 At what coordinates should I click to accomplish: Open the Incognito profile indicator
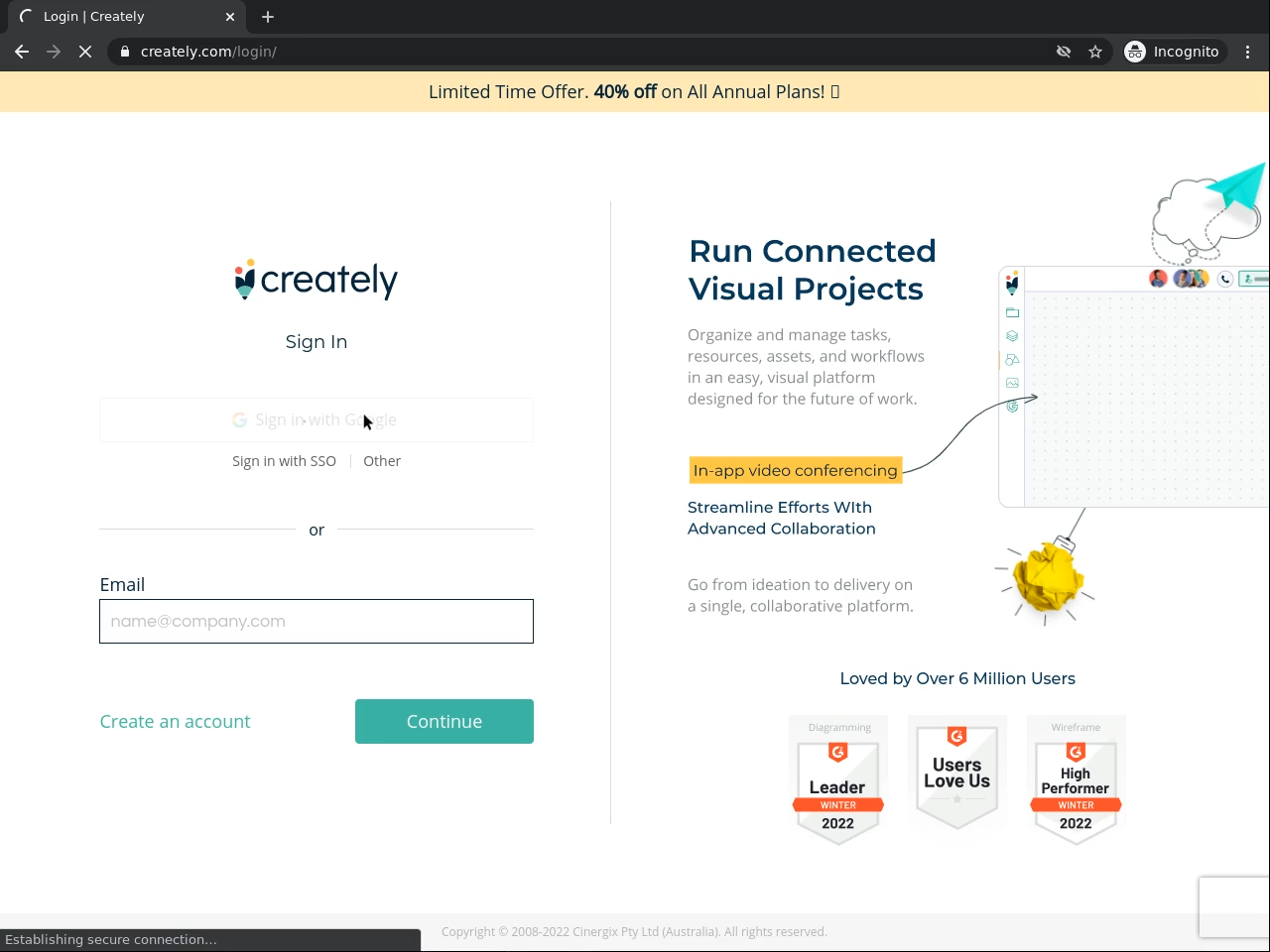pos(1172,52)
